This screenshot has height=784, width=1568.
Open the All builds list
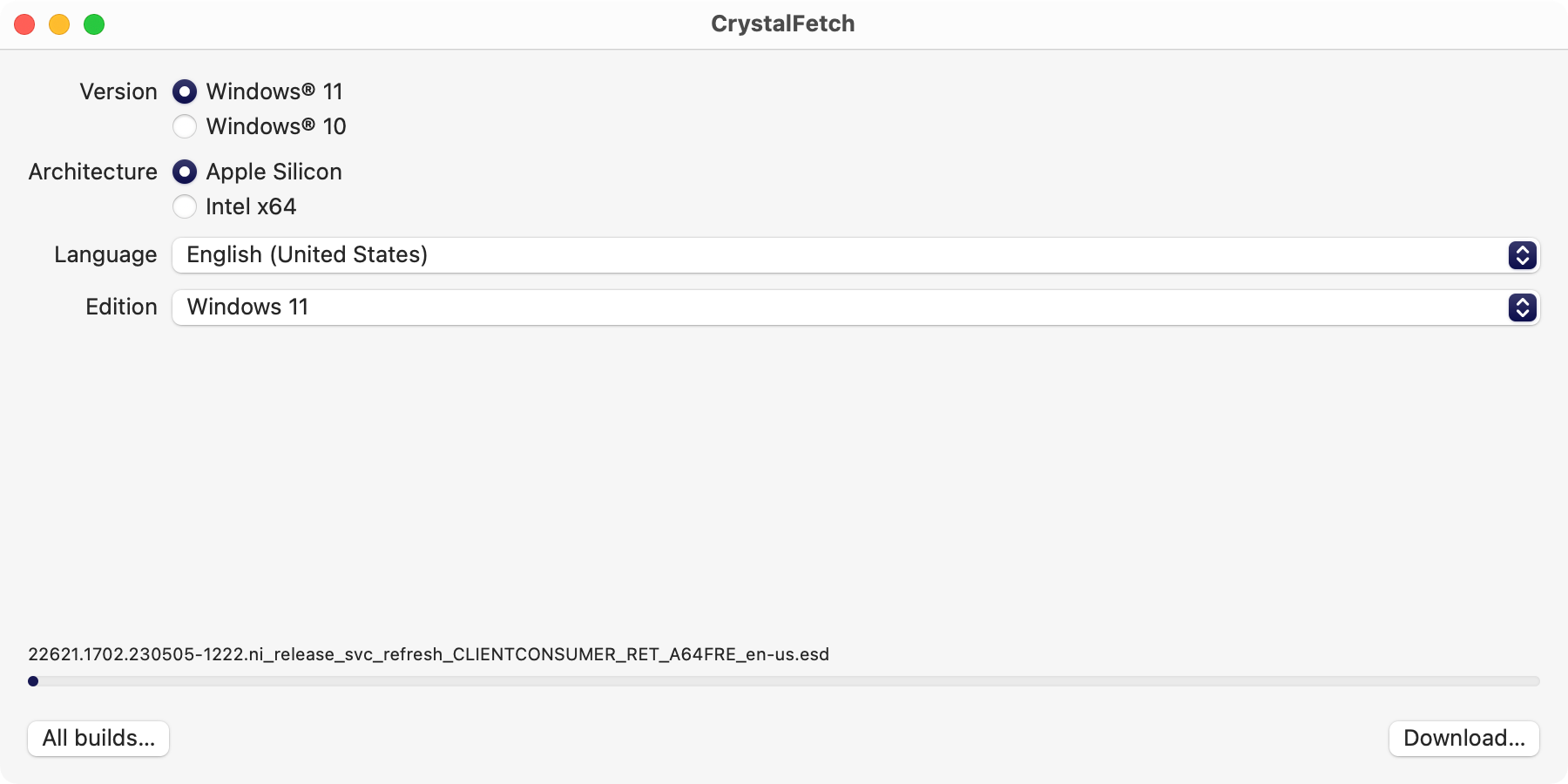click(x=98, y=739)
